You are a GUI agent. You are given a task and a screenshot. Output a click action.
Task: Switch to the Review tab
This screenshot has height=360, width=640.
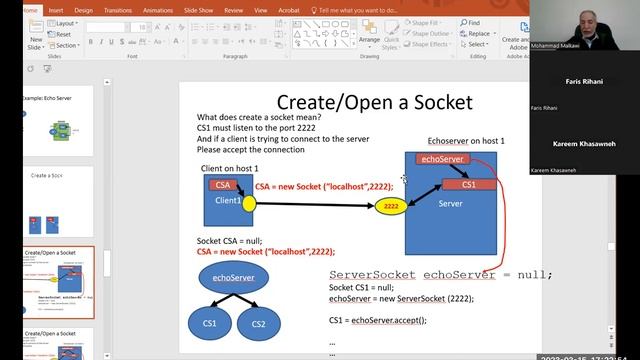coord(233,10)
